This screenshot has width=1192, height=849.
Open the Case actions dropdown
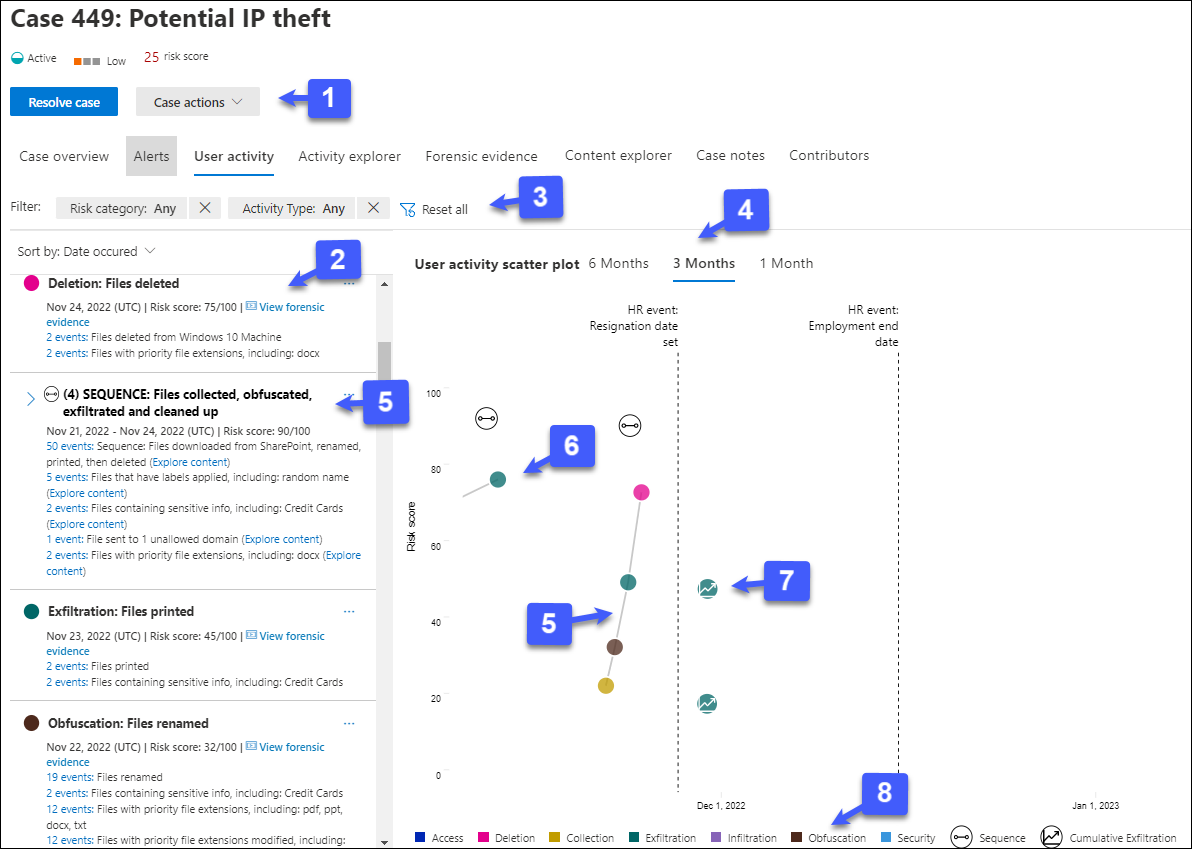coord(197,101)
